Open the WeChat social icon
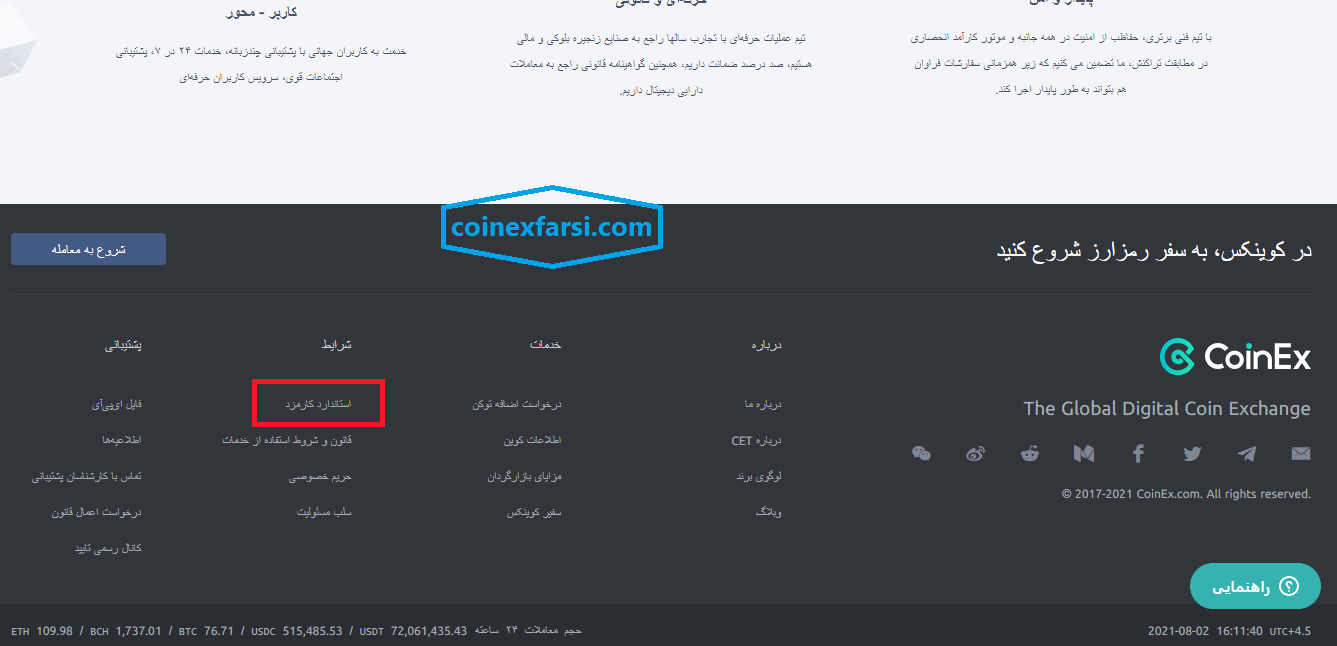 tap(921, 454)
